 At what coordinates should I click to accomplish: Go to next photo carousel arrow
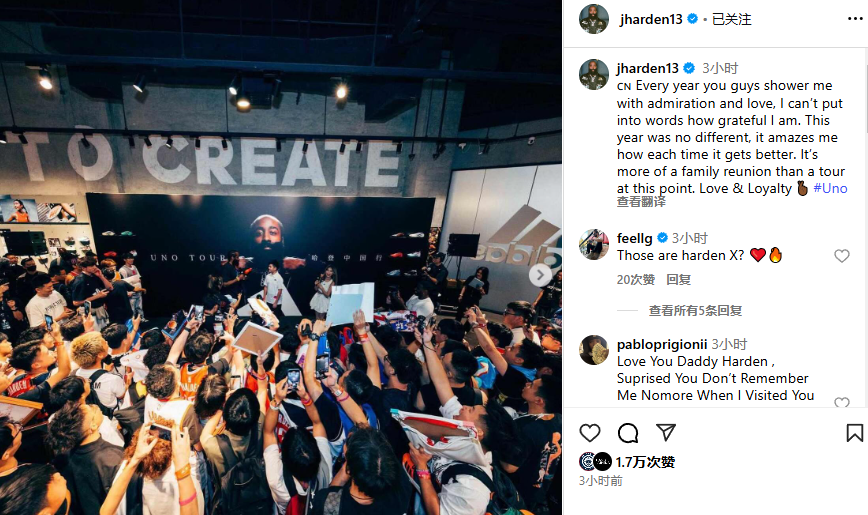click(x=540, y=275)
